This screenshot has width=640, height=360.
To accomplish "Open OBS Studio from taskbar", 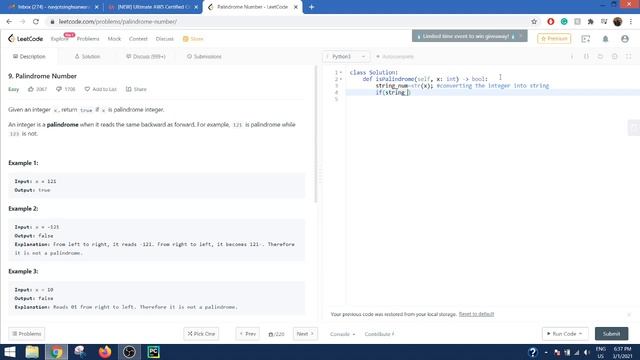I will [x=129, y=352].
